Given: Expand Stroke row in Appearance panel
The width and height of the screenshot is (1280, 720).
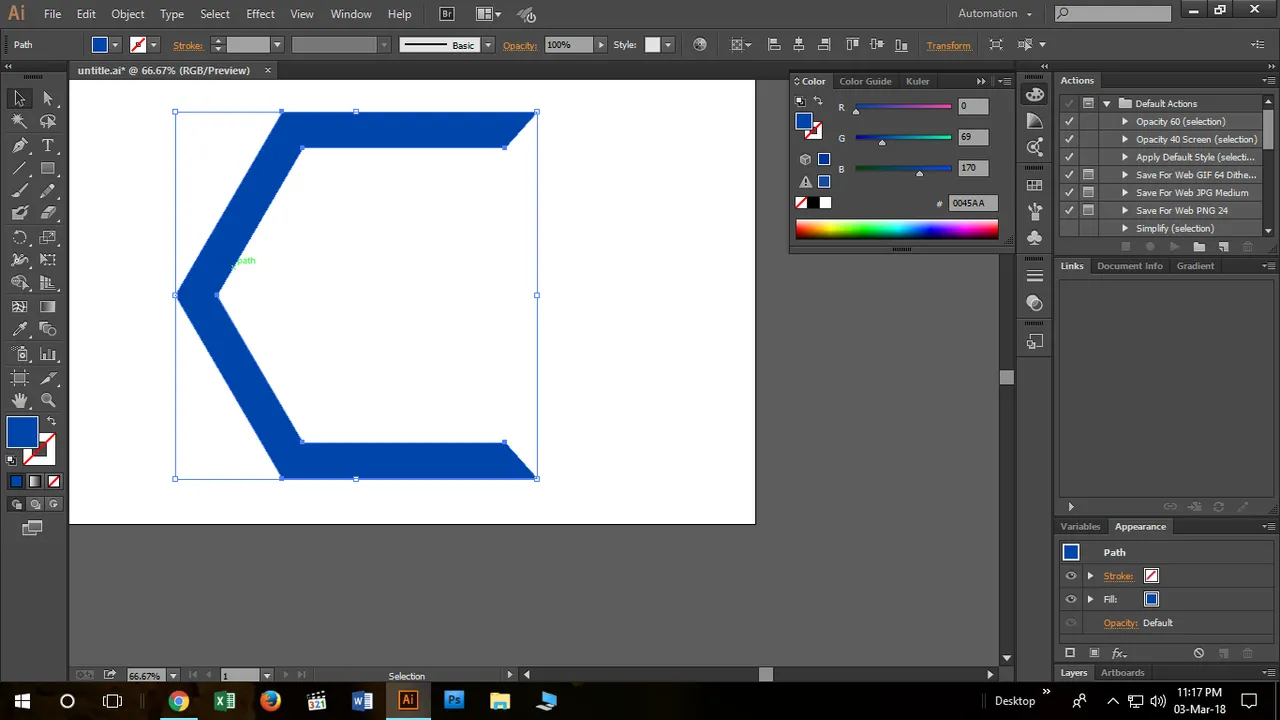Looking at the screenshot, I should pos(1090,576).
